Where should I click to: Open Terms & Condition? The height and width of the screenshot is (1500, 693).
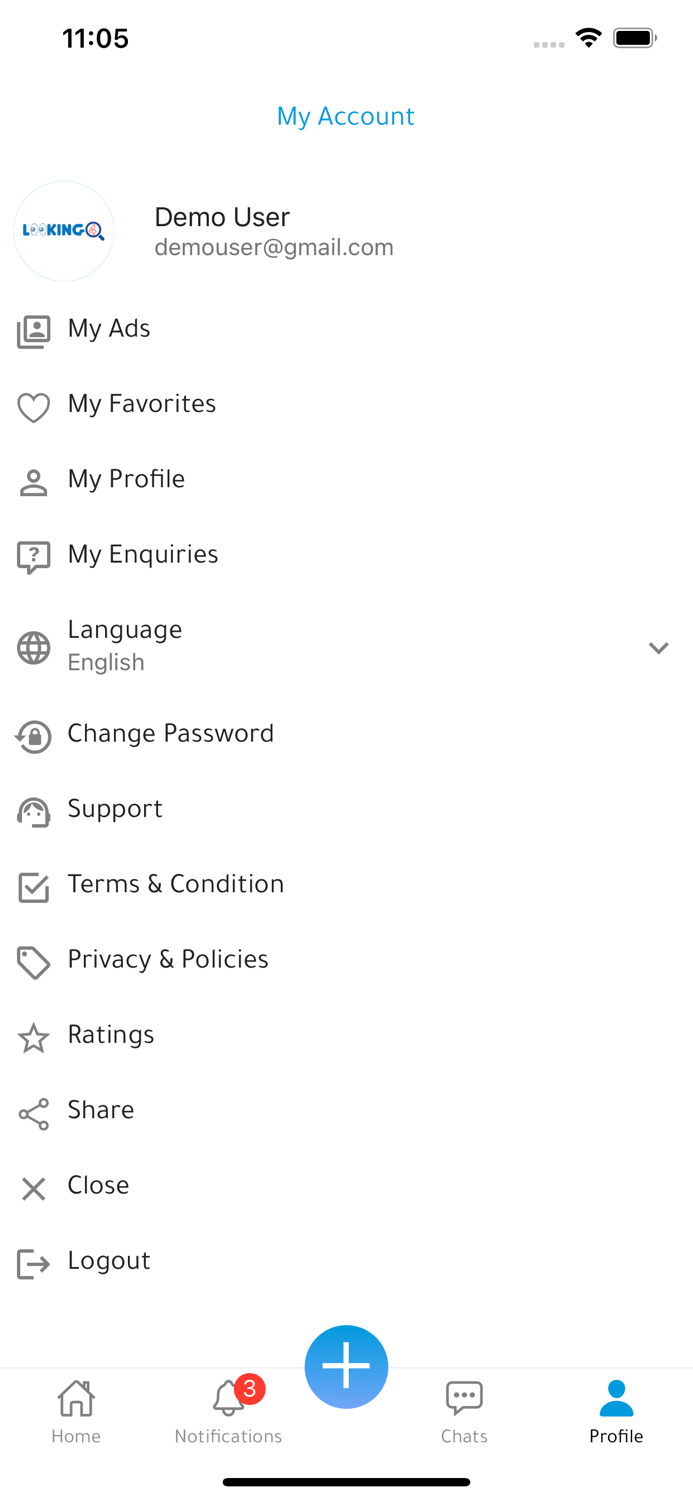pos(175,884)
